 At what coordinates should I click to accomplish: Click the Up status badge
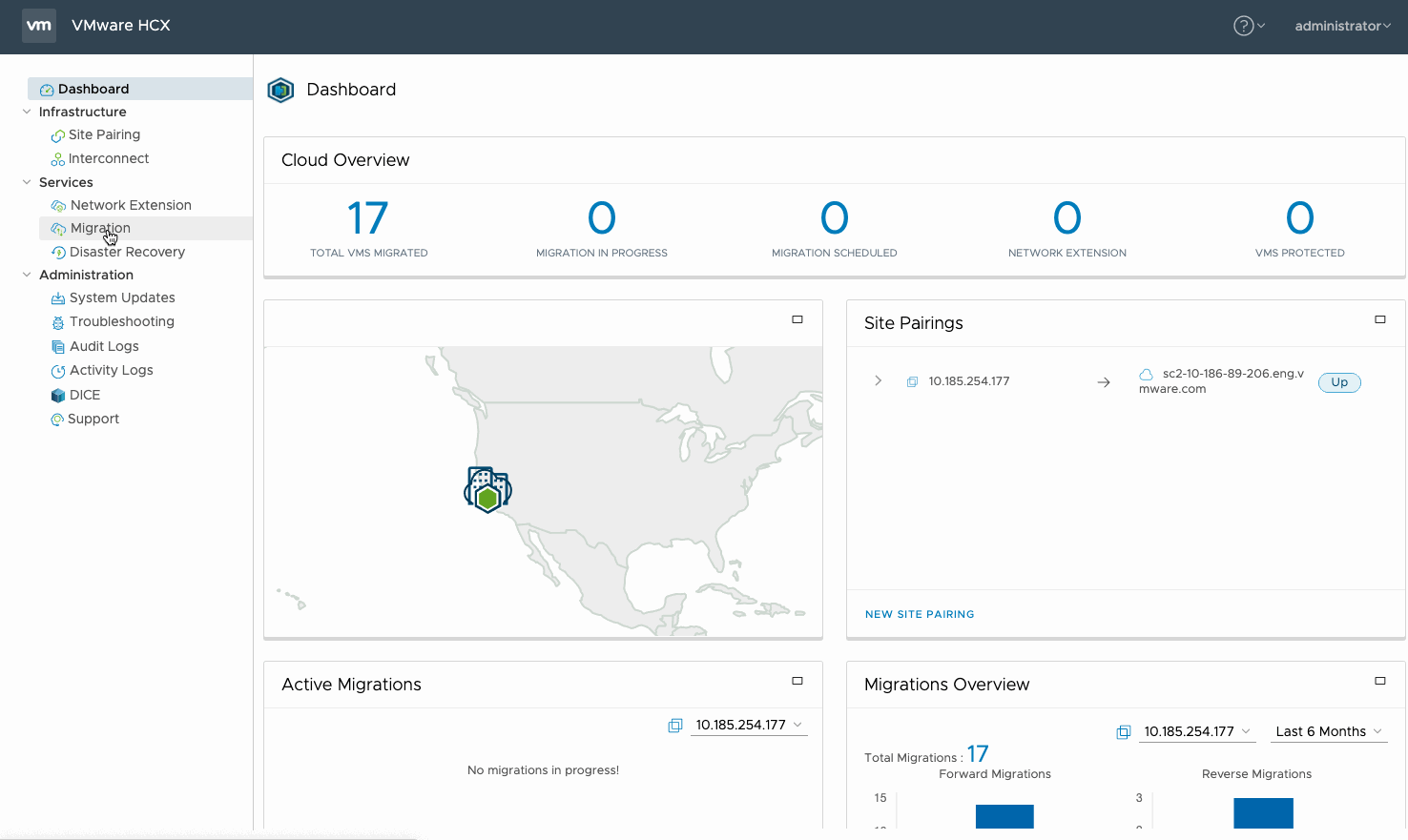point(1339,381)
